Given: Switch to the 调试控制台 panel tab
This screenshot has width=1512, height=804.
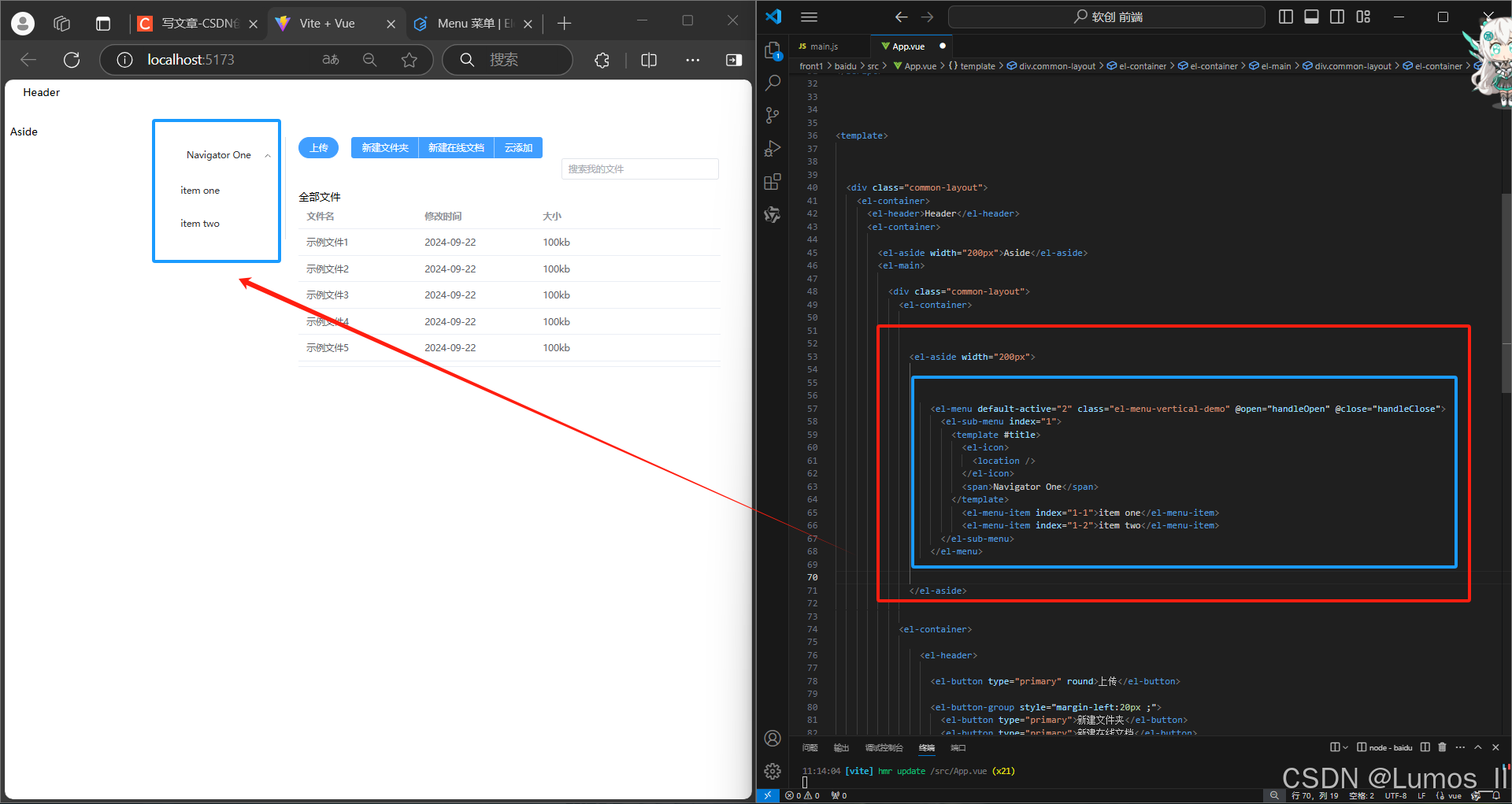Looking at the screenshot, I should (x=884, y=748).
